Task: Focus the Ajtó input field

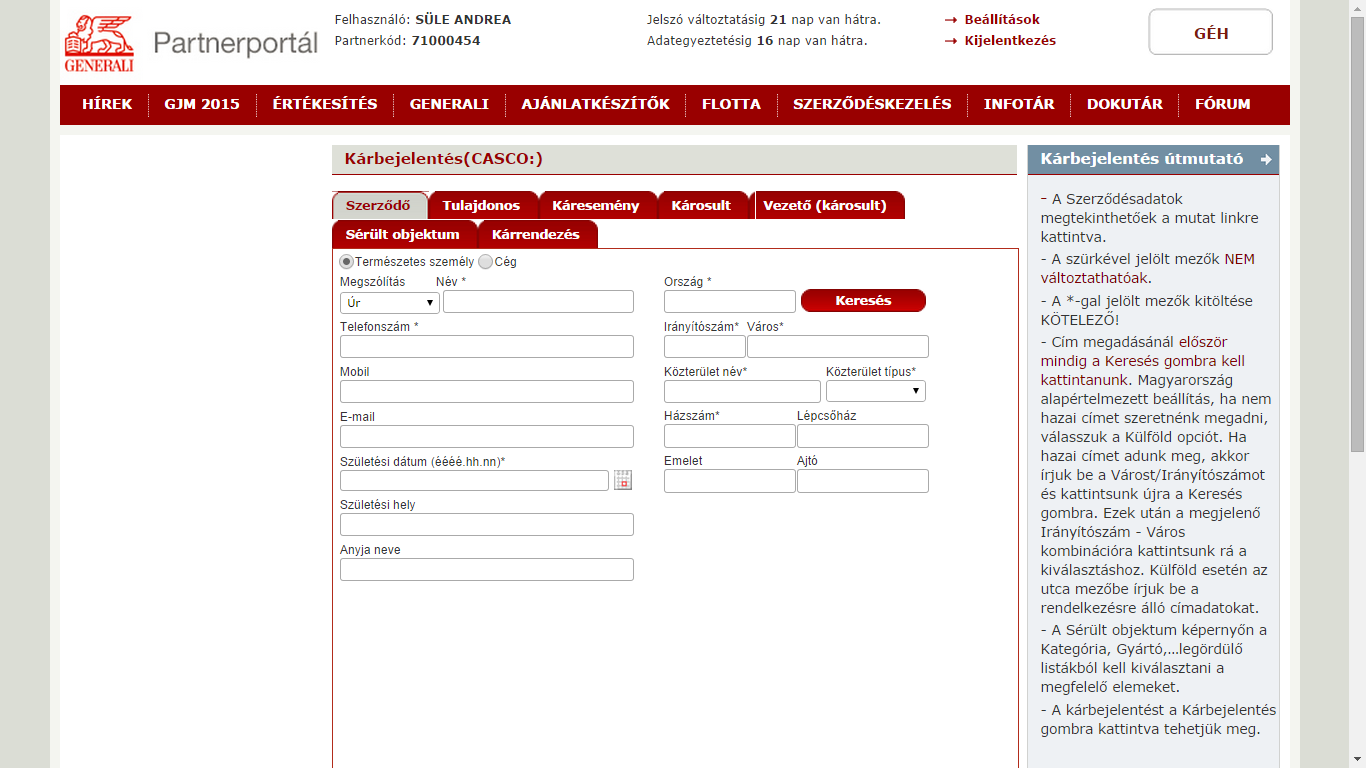Action: 863,481
